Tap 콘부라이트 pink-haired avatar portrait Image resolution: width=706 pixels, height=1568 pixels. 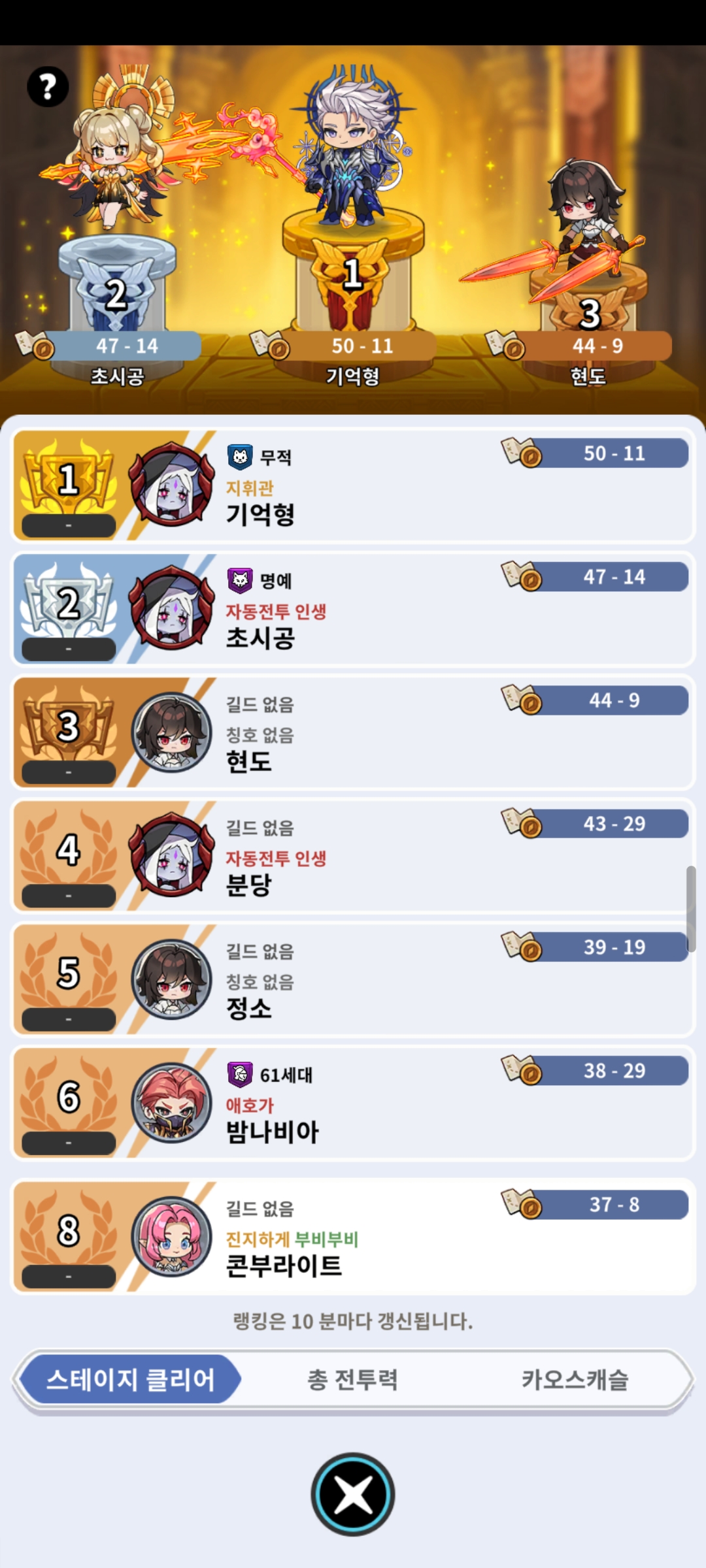coord(172,1236)
